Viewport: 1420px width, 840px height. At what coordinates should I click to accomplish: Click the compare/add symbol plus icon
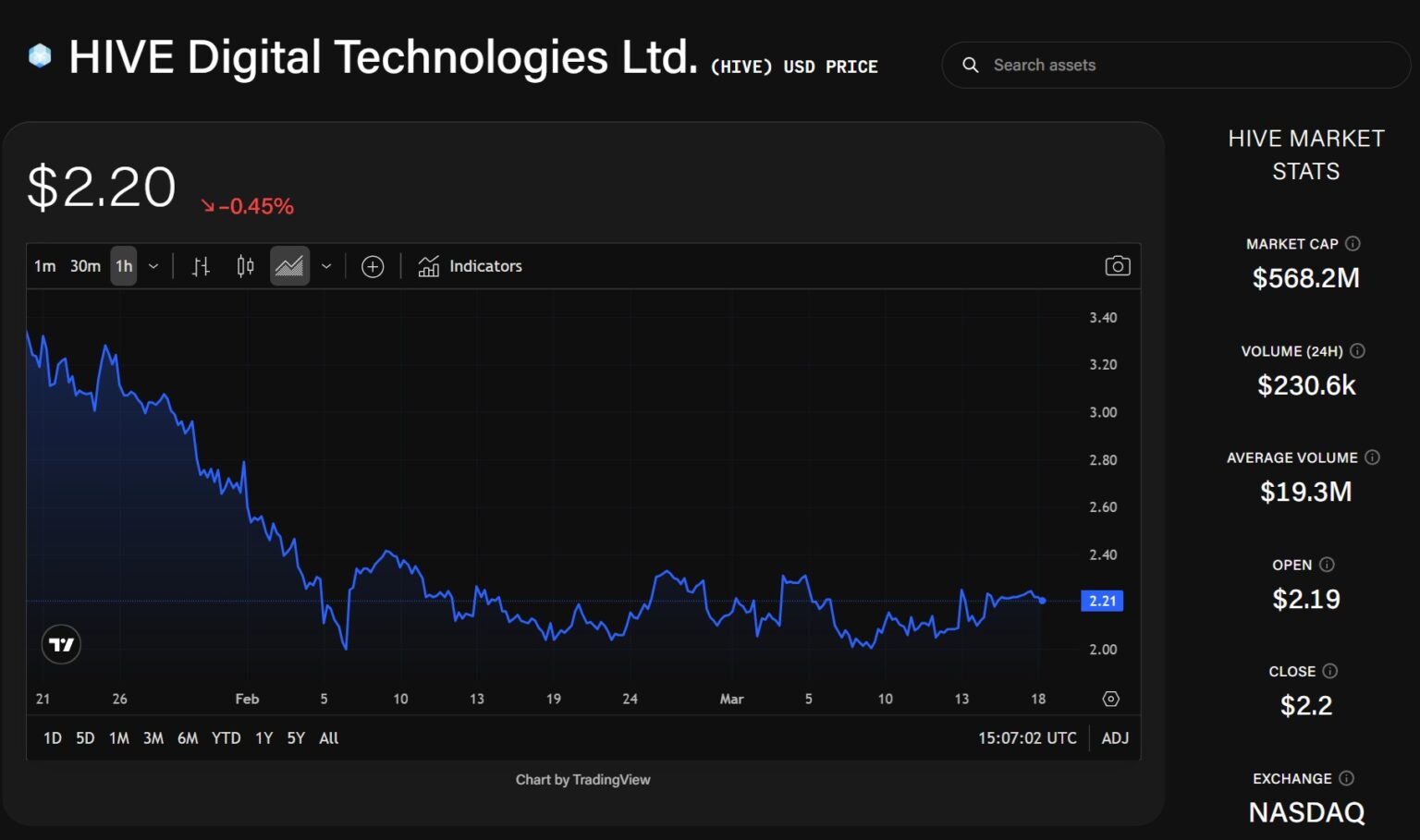coord(373,267)
